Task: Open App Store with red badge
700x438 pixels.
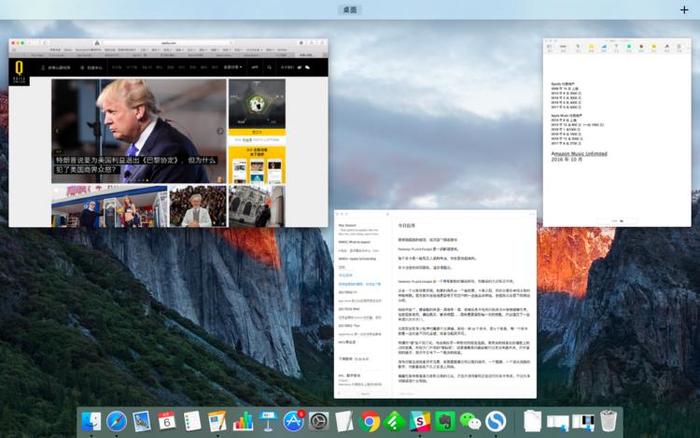Action: (293, 421)
